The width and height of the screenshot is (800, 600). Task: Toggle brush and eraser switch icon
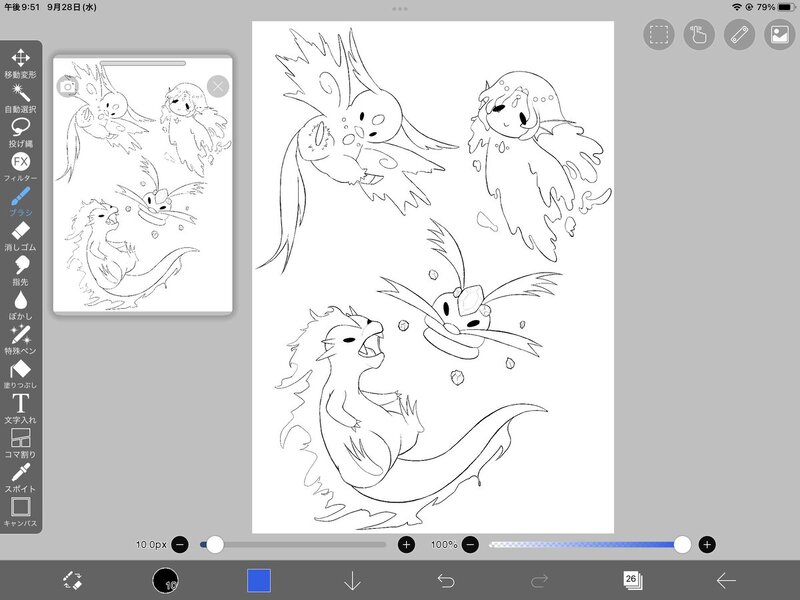pos(72,581)
